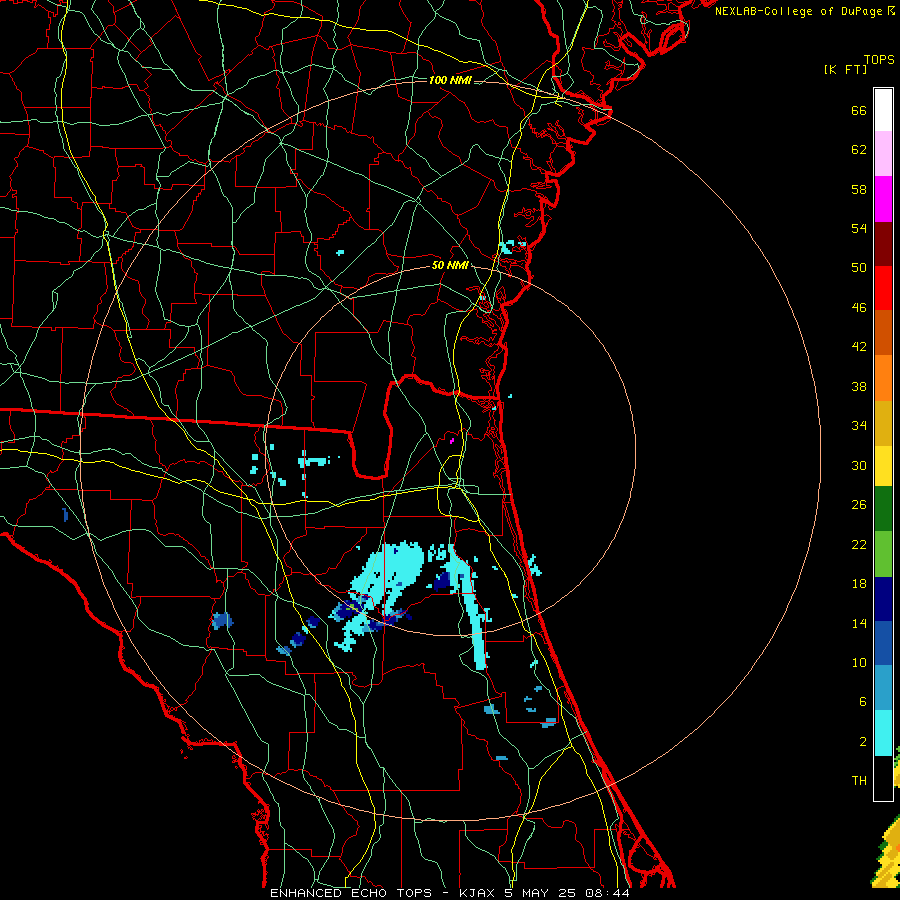Image resolution: width=900 pixels, height=900 pixels.
Task: Click the 08:44 timestamp in caption
Action: [x=607, y=893]
